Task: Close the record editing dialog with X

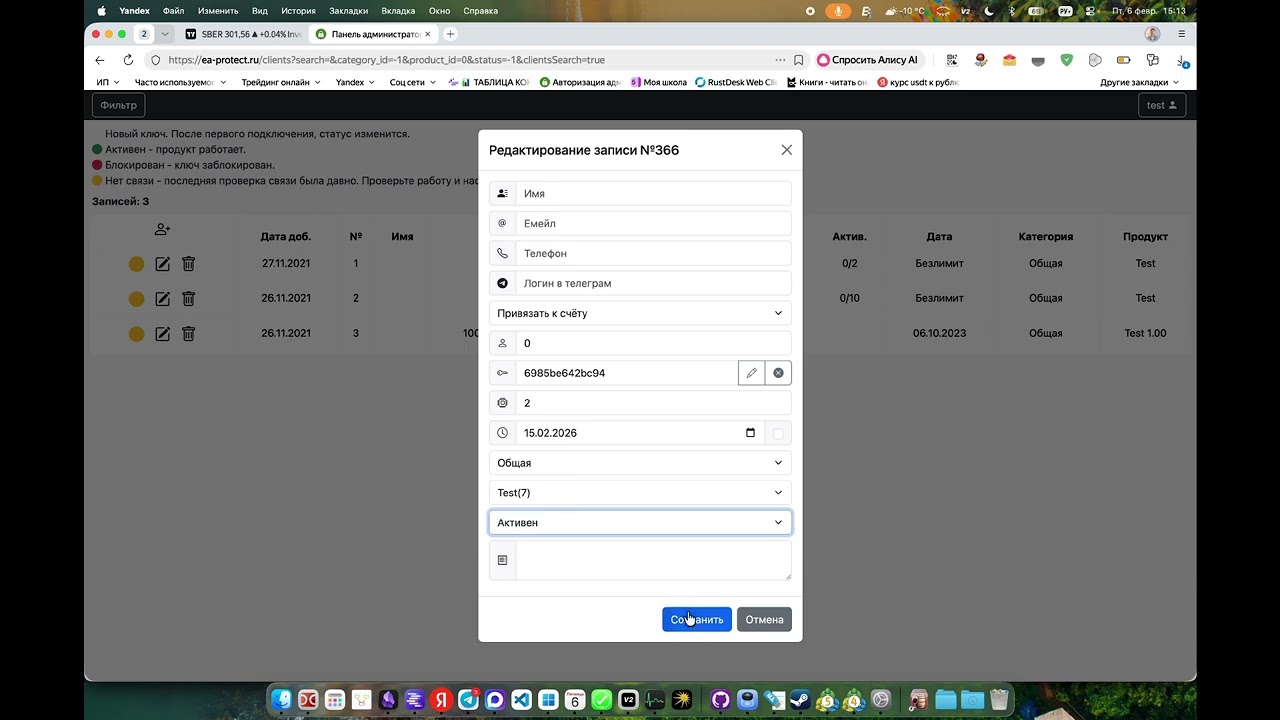Action: 786,150
